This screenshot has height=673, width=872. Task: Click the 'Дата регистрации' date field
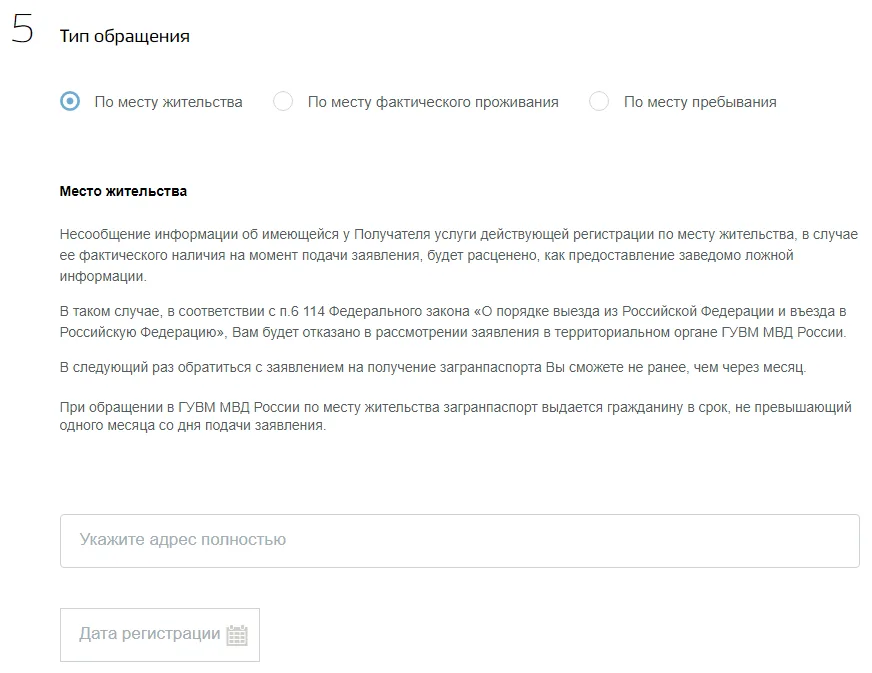click(x=160, y=635)
